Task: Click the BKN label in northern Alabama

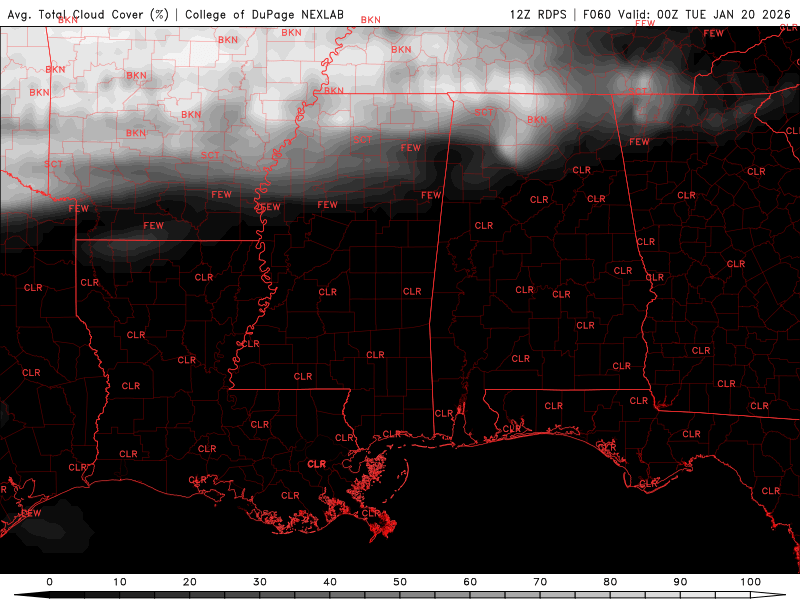Action: 537,120
